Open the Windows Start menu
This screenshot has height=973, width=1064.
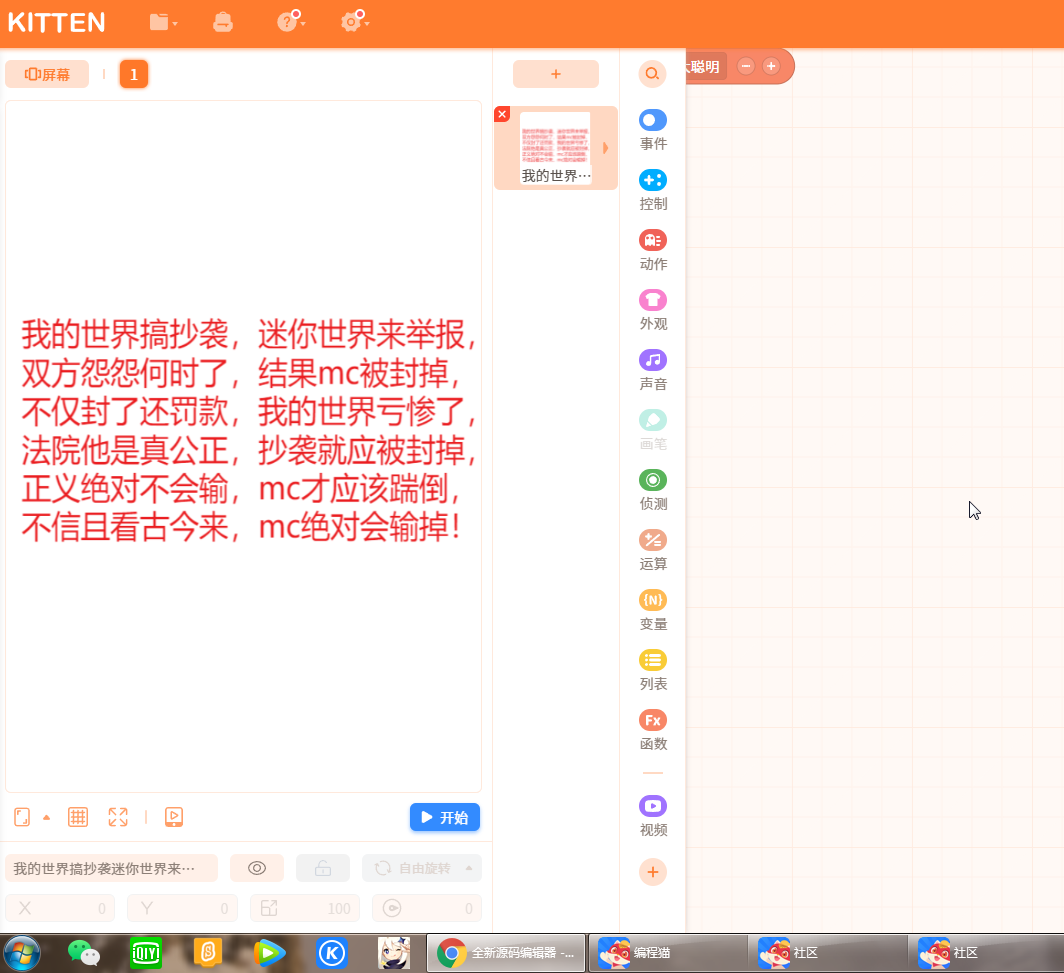tap(22, 953)
